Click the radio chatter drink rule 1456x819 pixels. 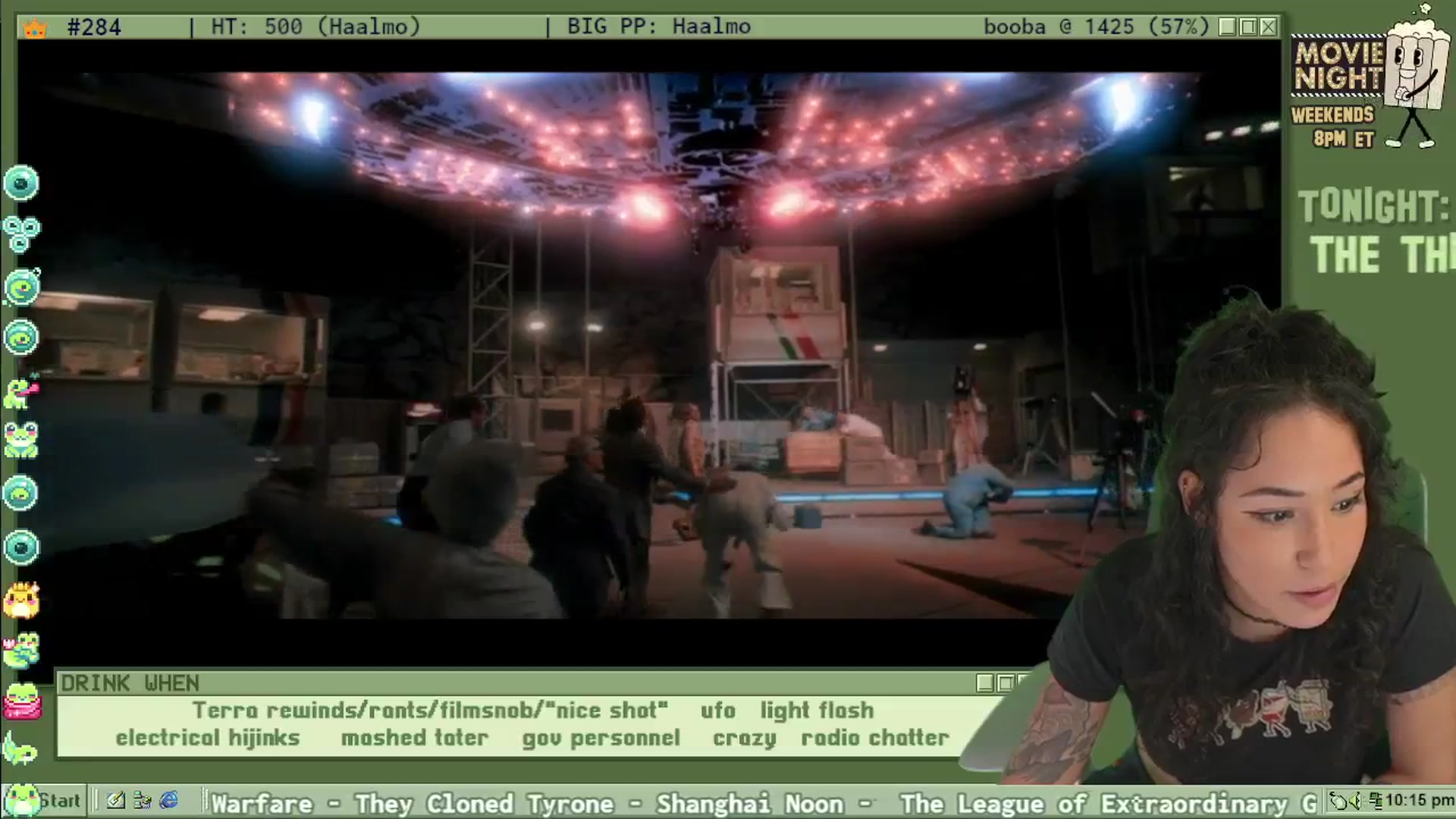point(875,738)
